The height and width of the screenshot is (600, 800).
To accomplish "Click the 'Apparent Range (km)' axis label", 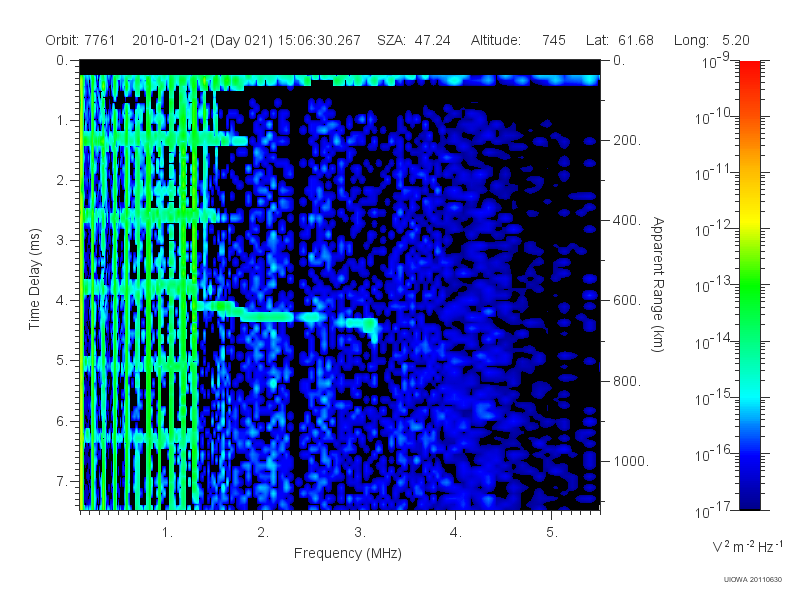I will pos(658,284).
